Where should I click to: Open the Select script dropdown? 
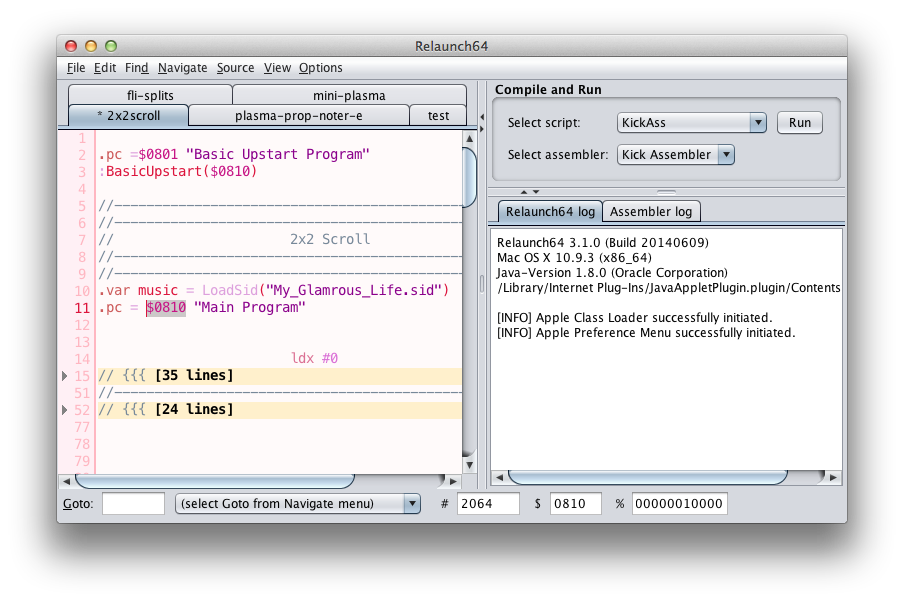(691, 123)
